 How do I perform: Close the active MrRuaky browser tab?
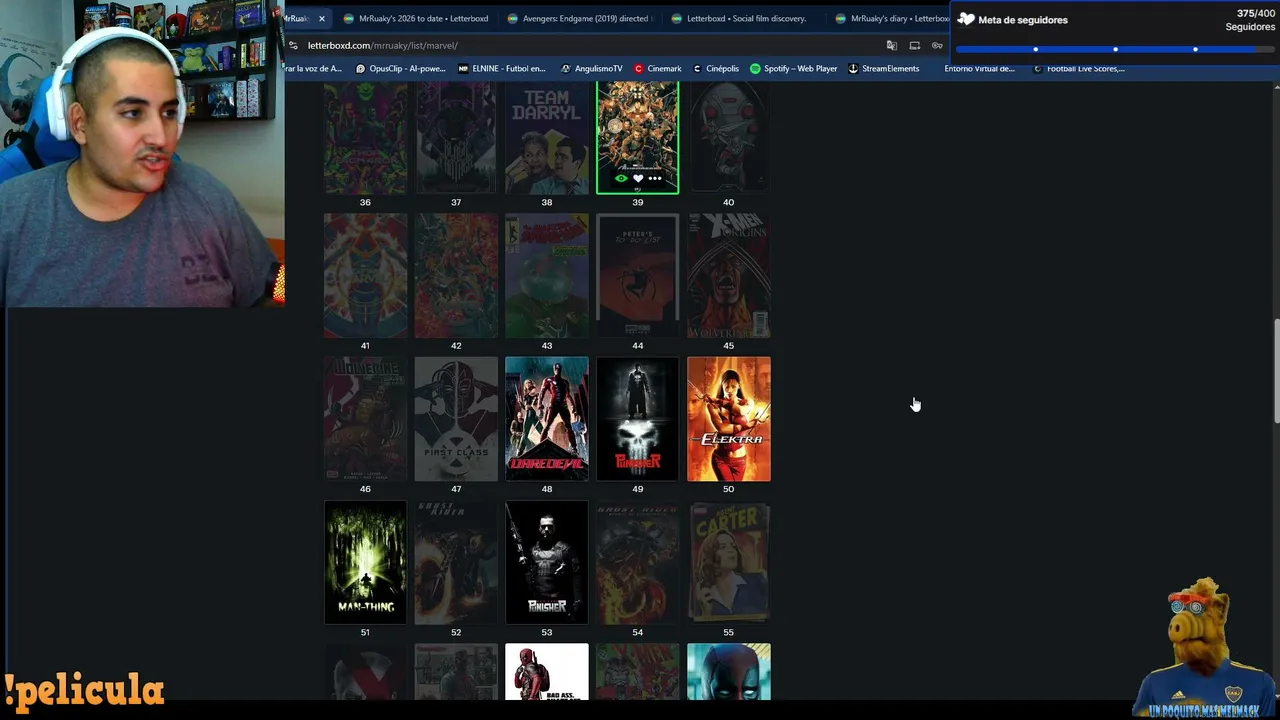(321, 19)
